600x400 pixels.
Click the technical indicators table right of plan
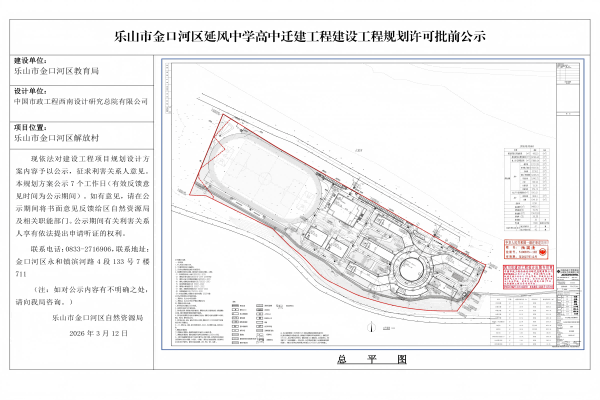coord(527,189)
